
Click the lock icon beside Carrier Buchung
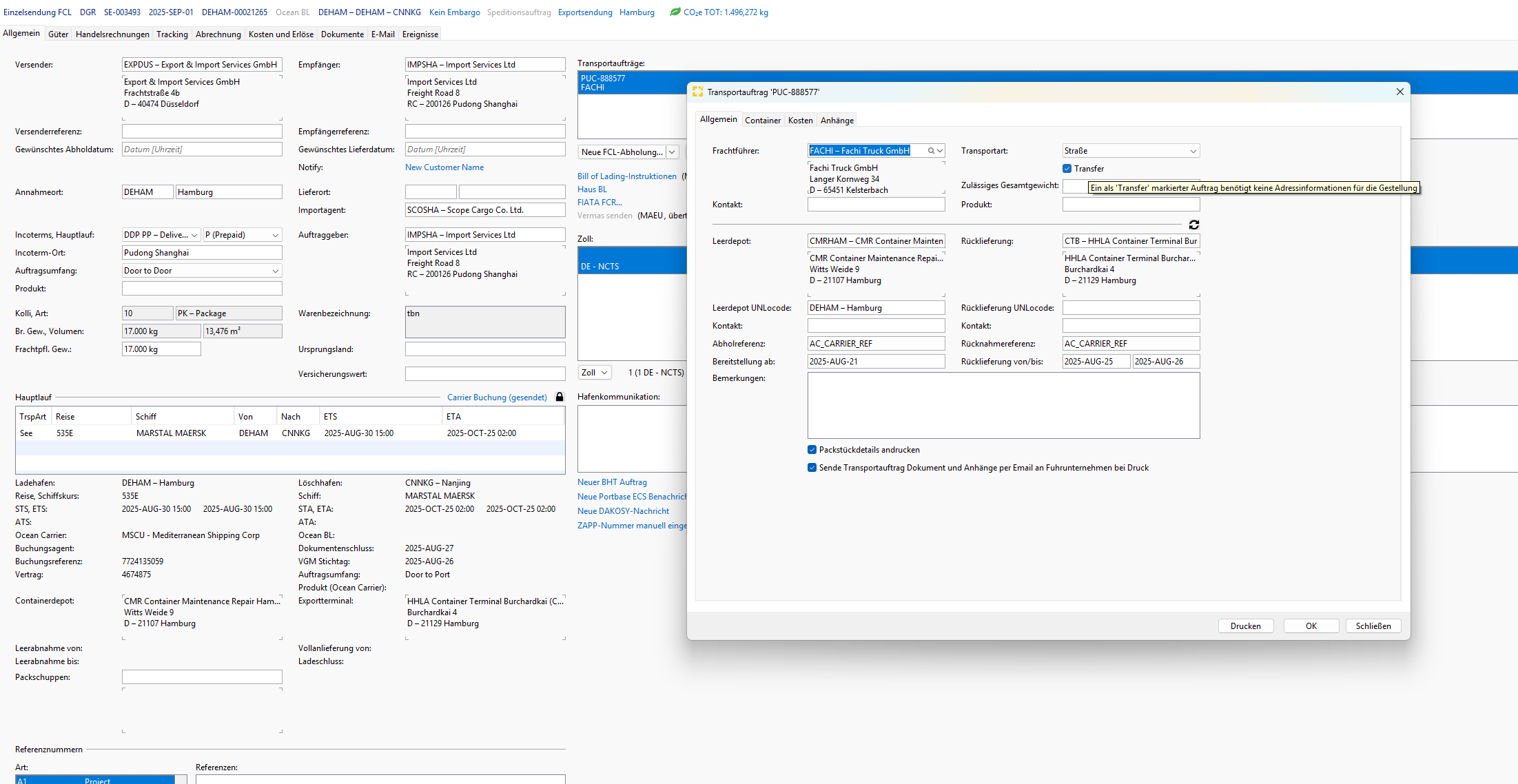coord(560,397)
